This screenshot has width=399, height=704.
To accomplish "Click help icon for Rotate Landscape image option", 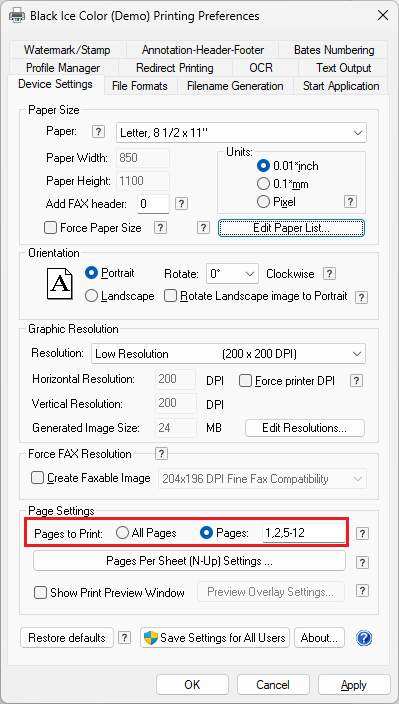I will 361,297.
